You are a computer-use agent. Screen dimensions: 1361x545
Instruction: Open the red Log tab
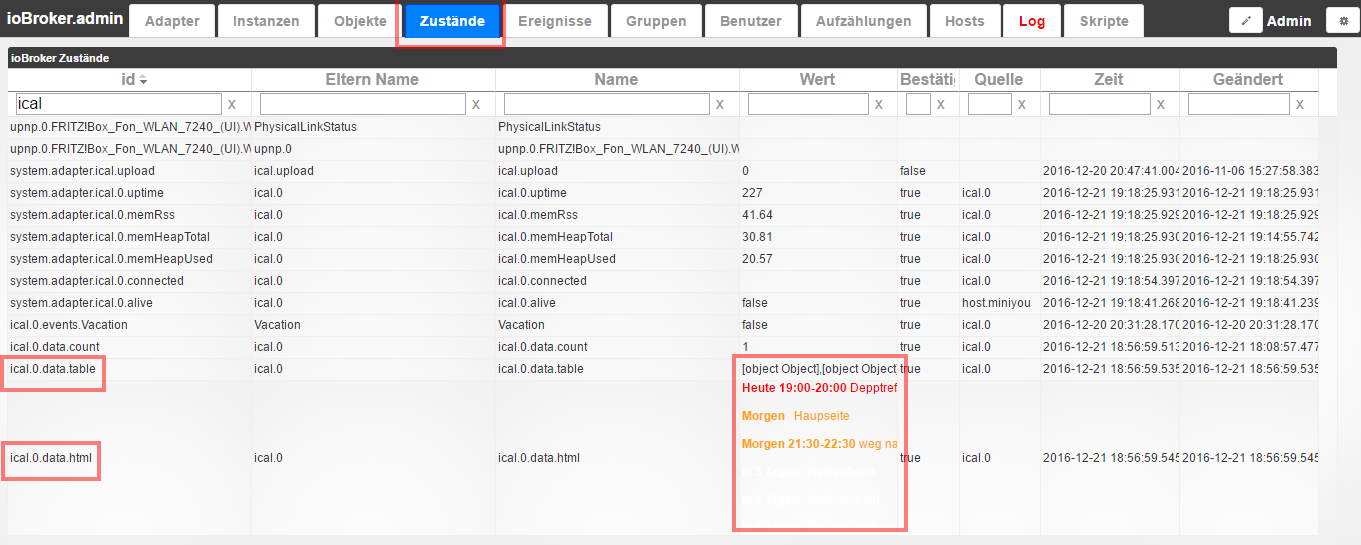click(1032, 21)
